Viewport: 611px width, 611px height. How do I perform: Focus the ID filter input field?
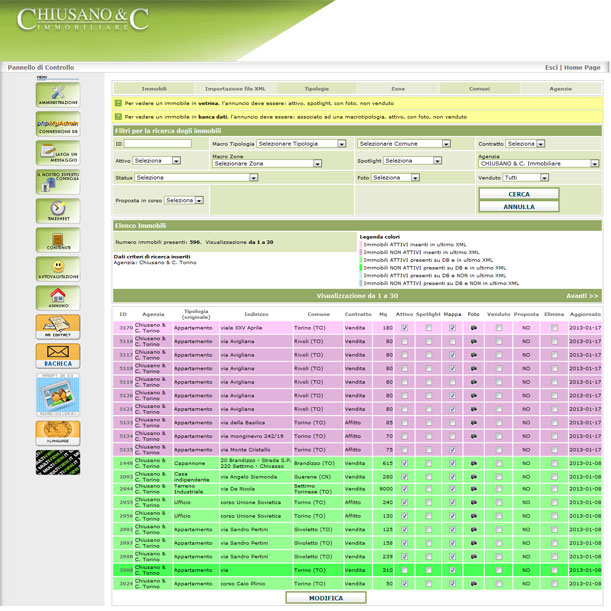(157, 144)
